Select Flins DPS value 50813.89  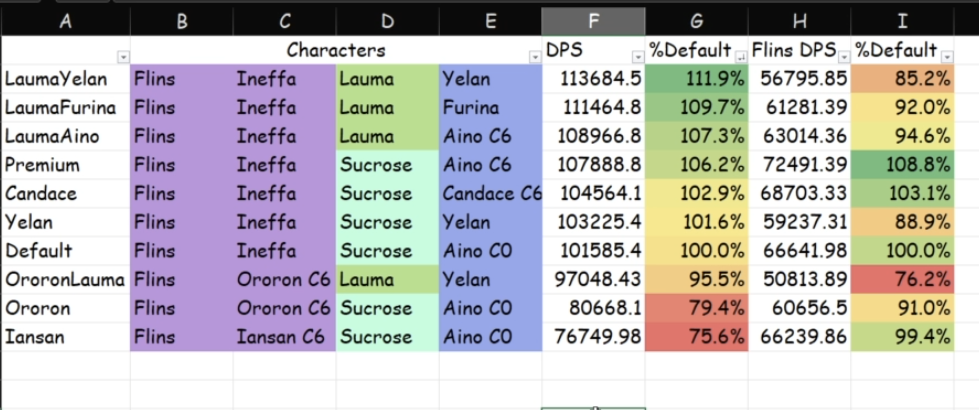[x=800, y=280]
